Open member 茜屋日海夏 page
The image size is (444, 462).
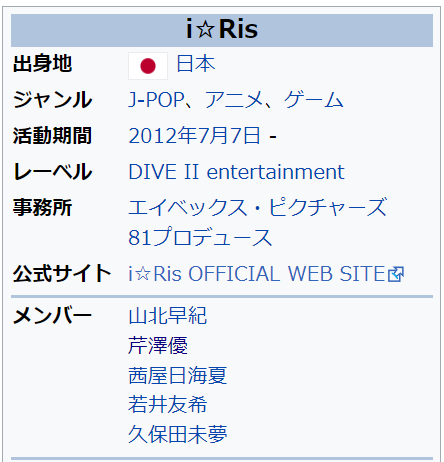(178, 375)
